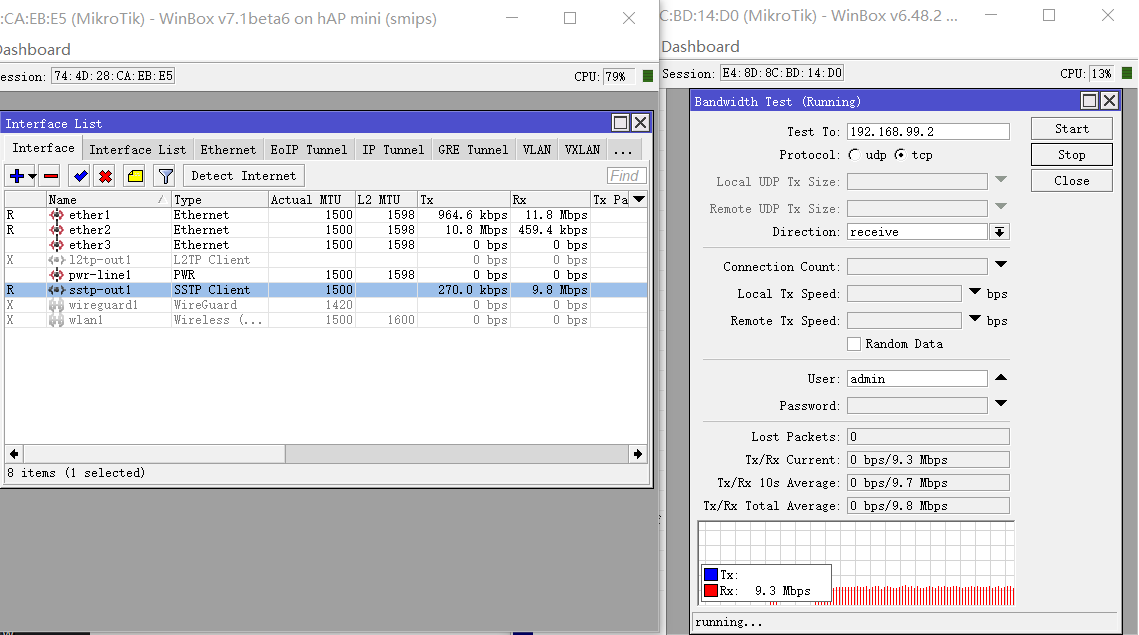The width and height of the screenshot is (1139, 635).
Task: Open the funnel filter icon
Action: tap(165, 176)
